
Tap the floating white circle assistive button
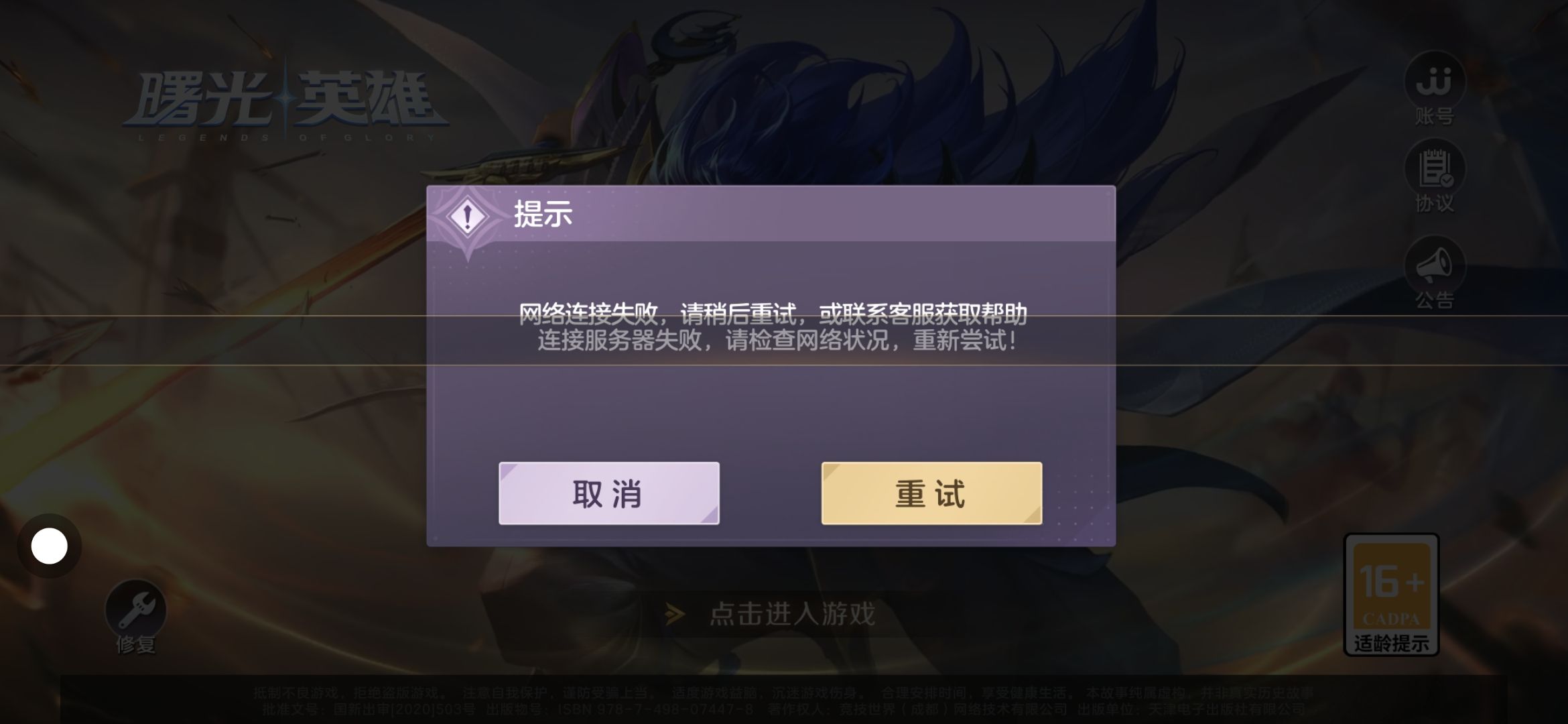click(x=49, y=546)
